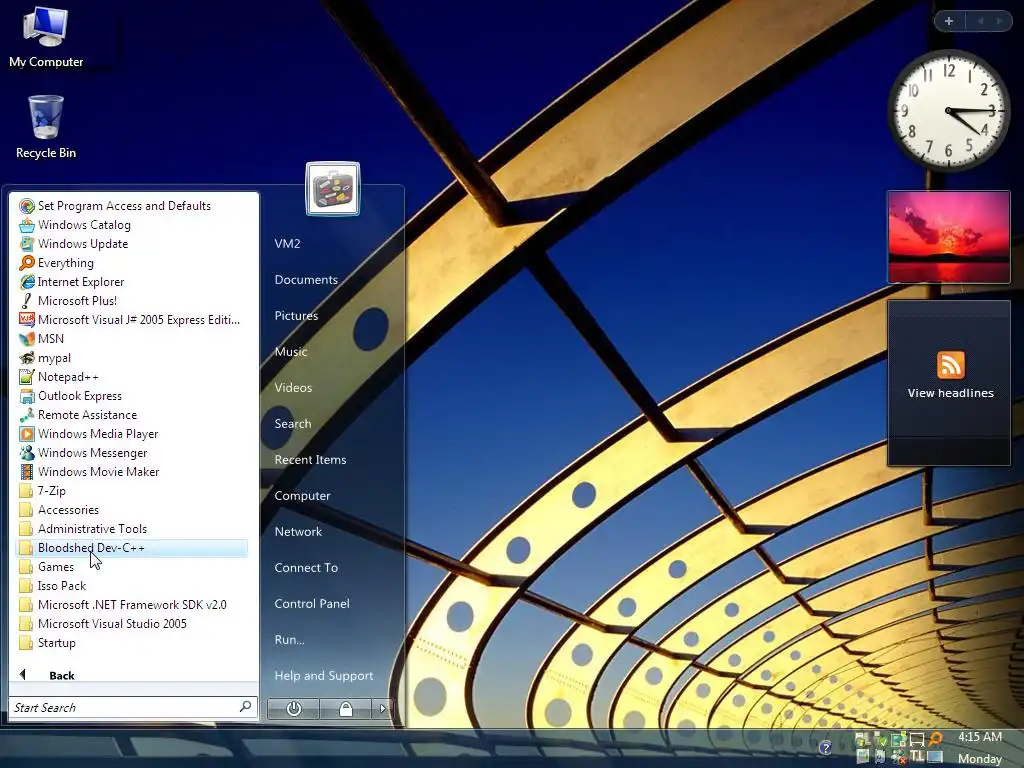
Task: Open Recent Items in Start menu
Action: (310, 459)
